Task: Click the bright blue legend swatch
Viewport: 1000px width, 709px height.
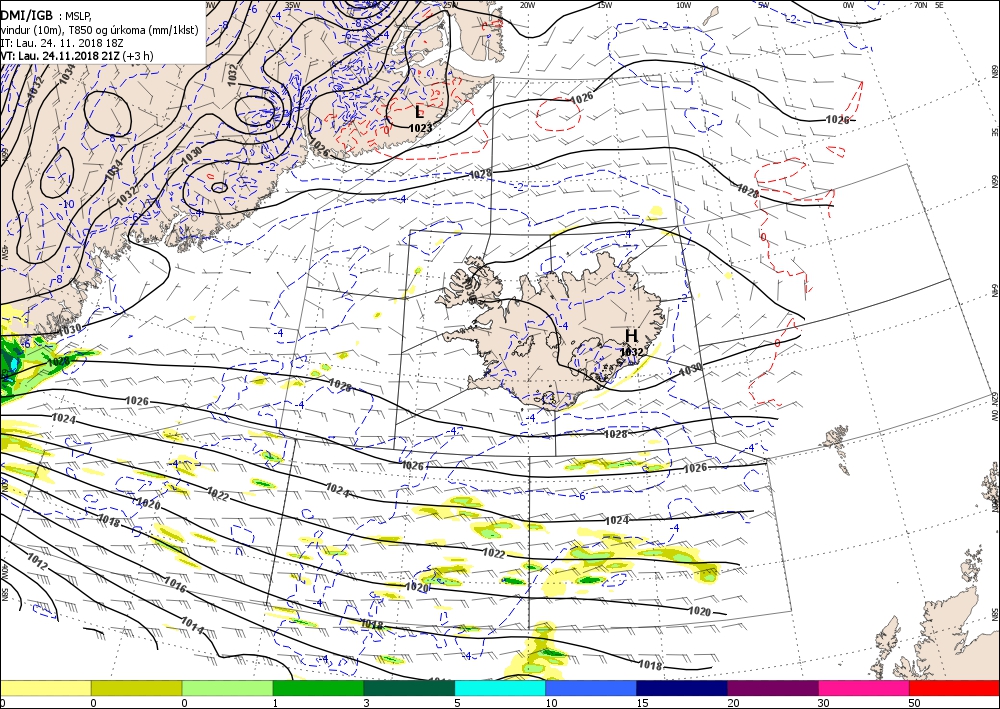Action: pyautogui.click(x=591, y=688)
